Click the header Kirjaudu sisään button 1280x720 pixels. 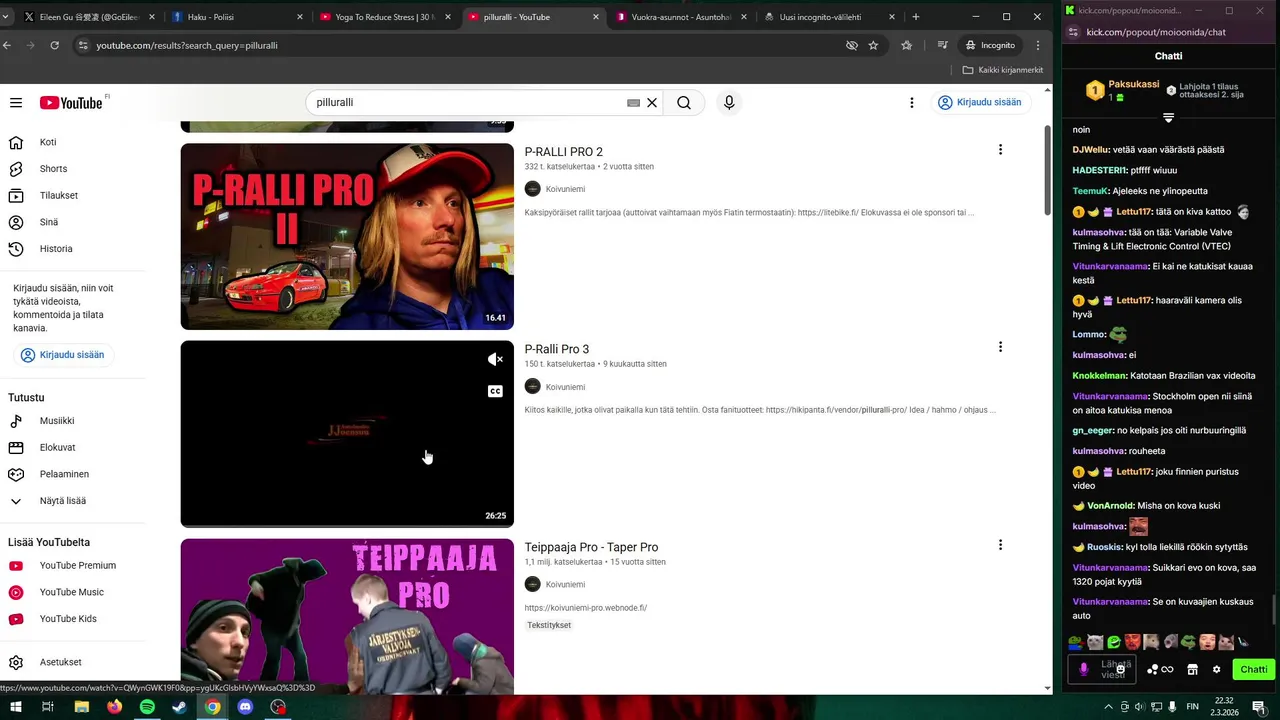[979, 102]
